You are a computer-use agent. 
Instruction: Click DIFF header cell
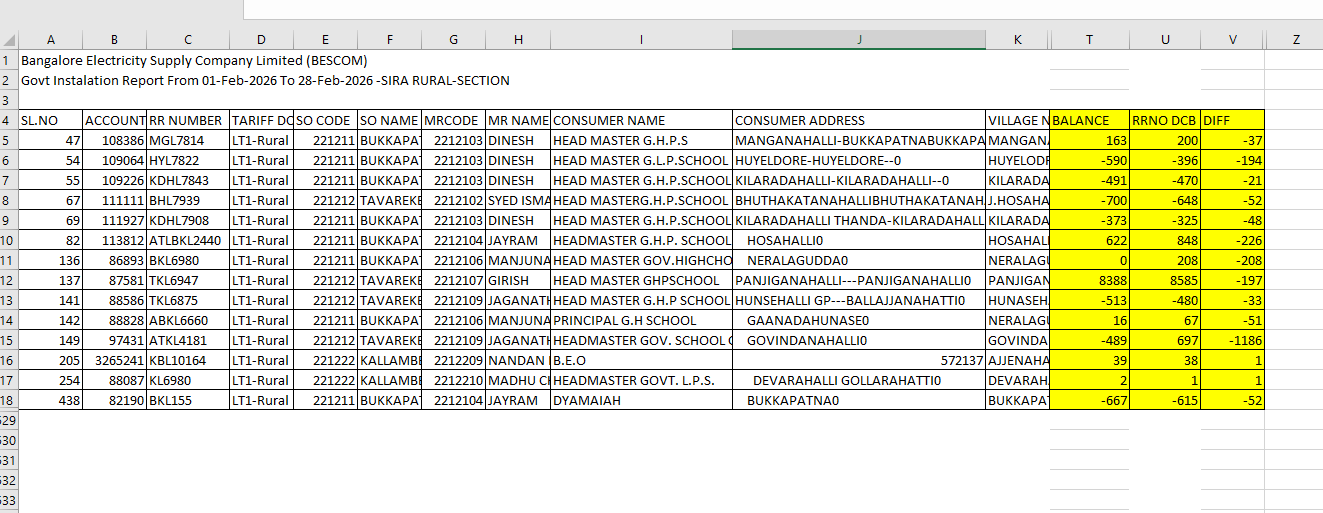[x=1233, y=120]
